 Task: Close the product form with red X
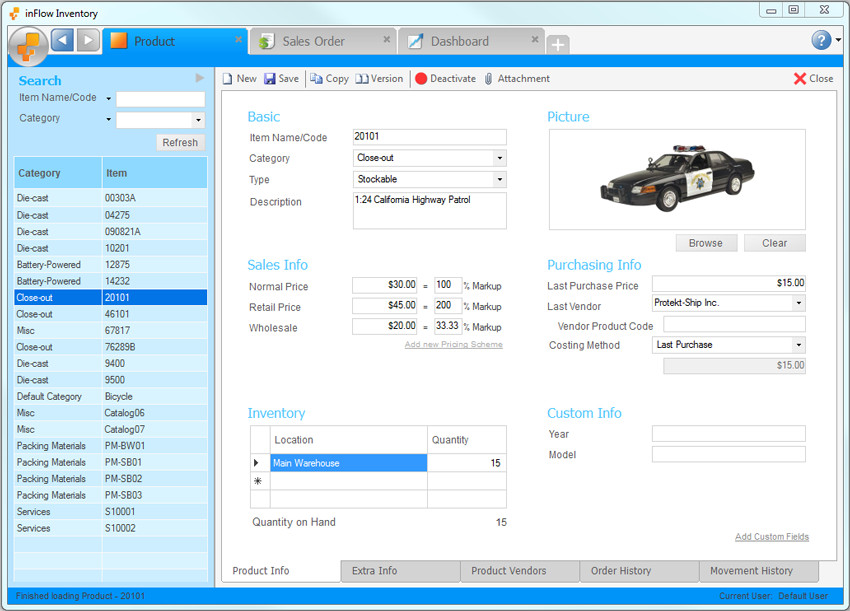pos(800,79)
